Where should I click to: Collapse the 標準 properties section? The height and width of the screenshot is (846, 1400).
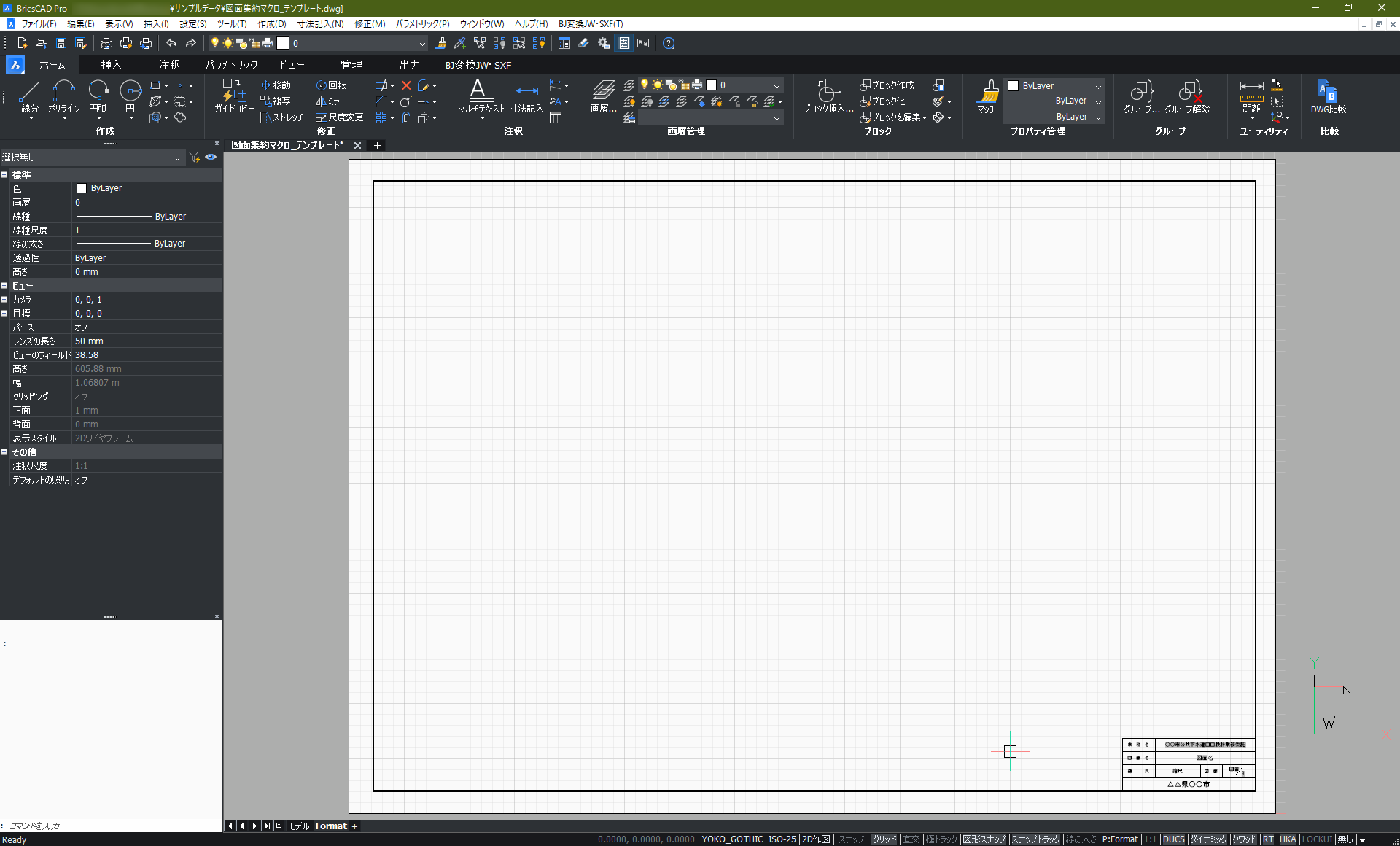pyautogui.click(x=4, y=175)
